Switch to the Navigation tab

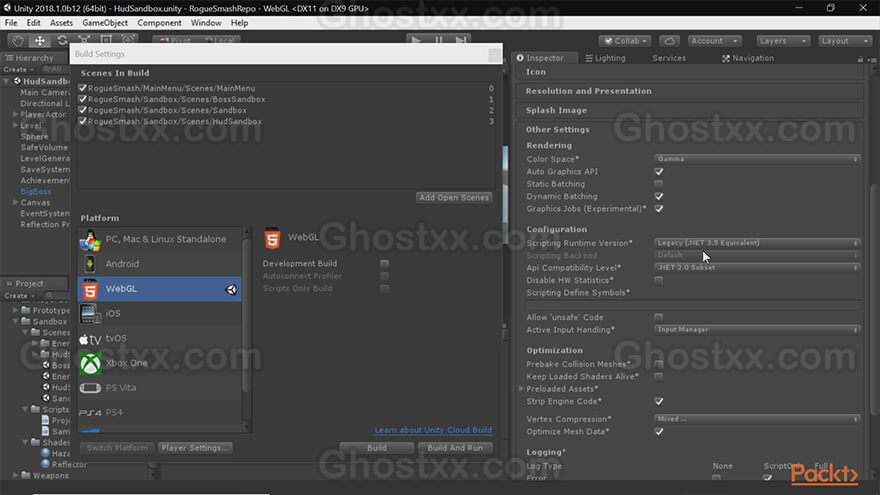[748, 58]
